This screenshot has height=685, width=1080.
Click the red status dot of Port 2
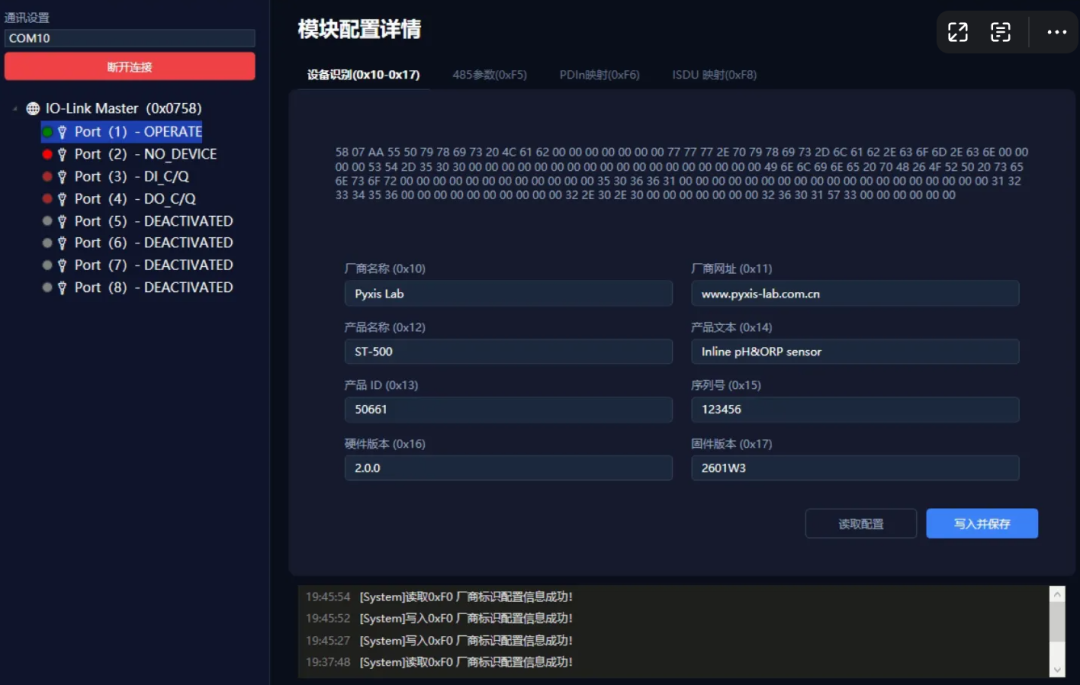click(47, 154)
